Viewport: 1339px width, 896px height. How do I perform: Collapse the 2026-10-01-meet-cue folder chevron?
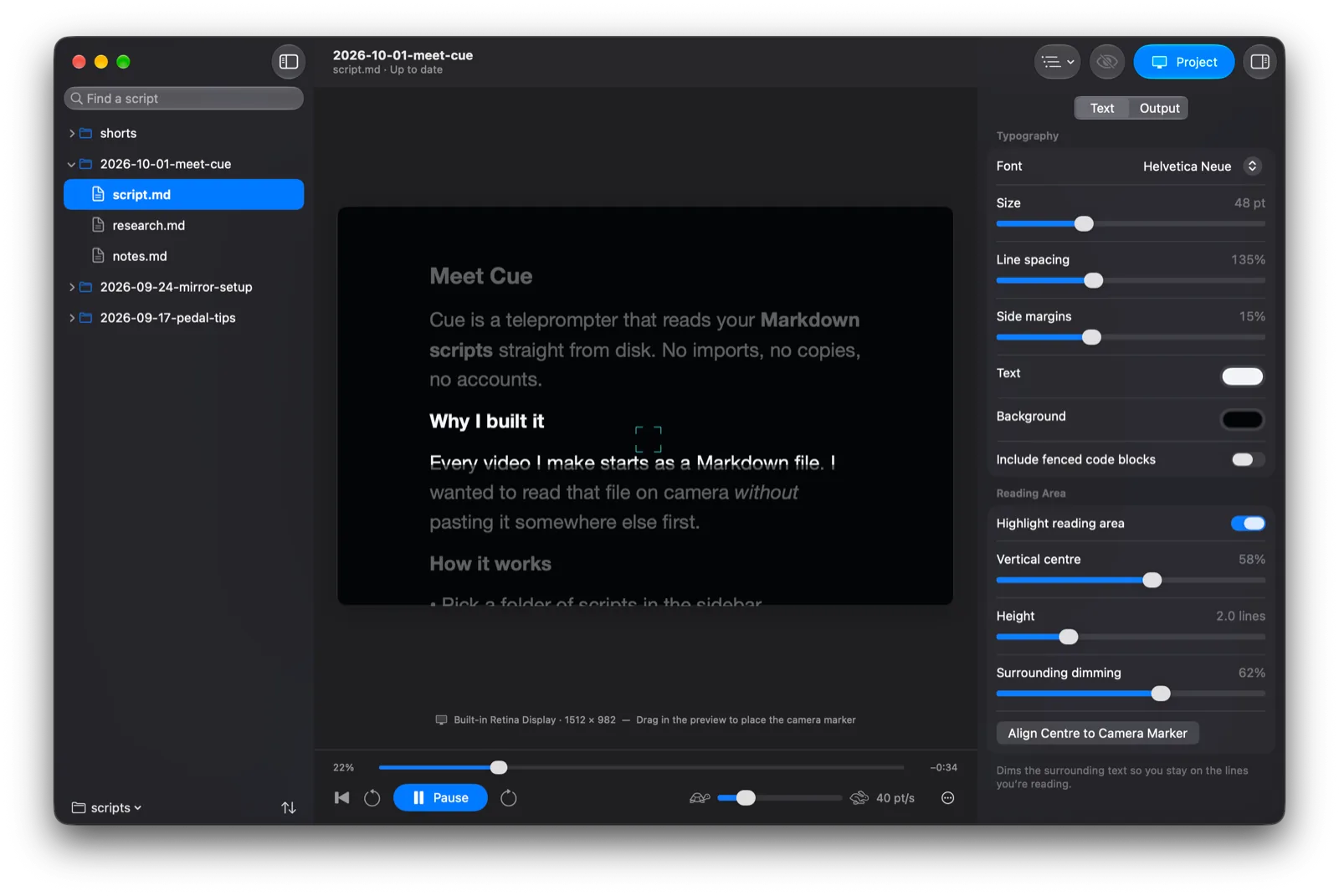72,165
